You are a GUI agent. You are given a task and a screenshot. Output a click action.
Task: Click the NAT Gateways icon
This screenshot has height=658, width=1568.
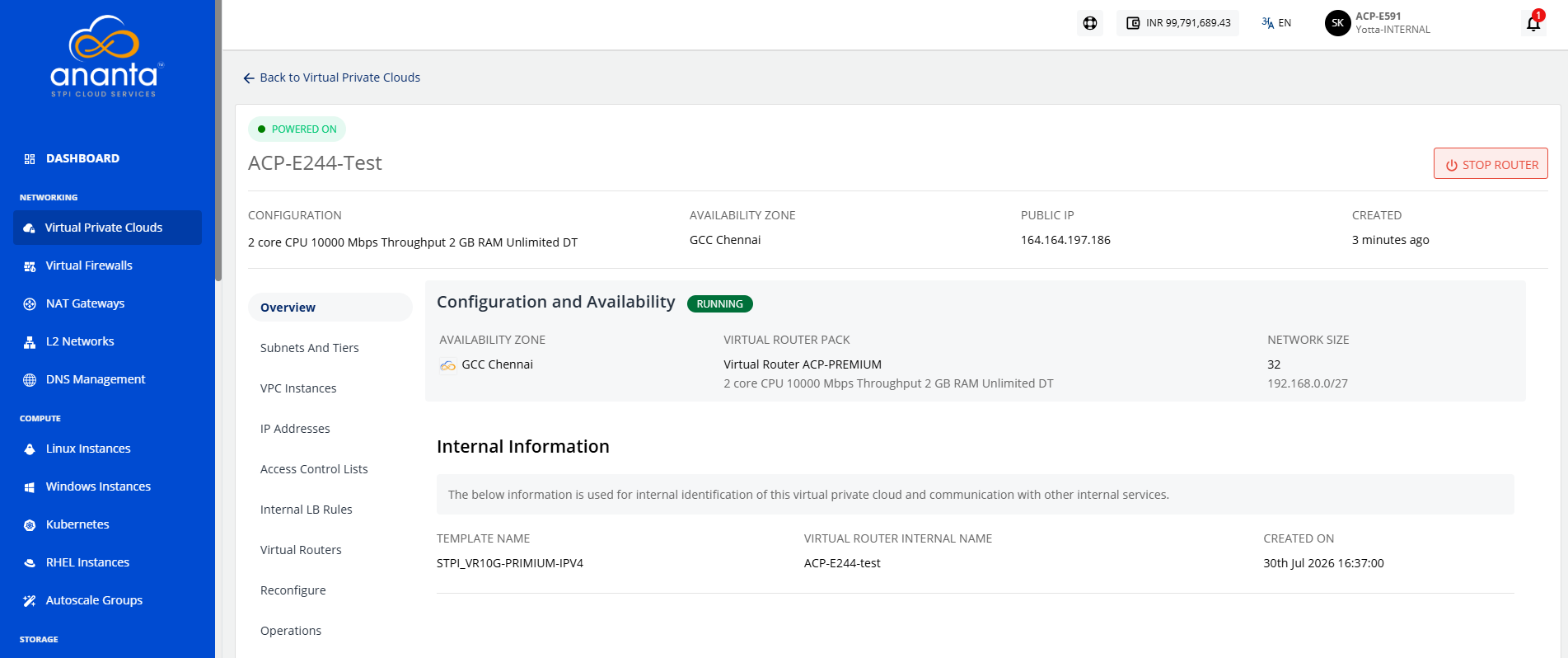pos(30,303)
